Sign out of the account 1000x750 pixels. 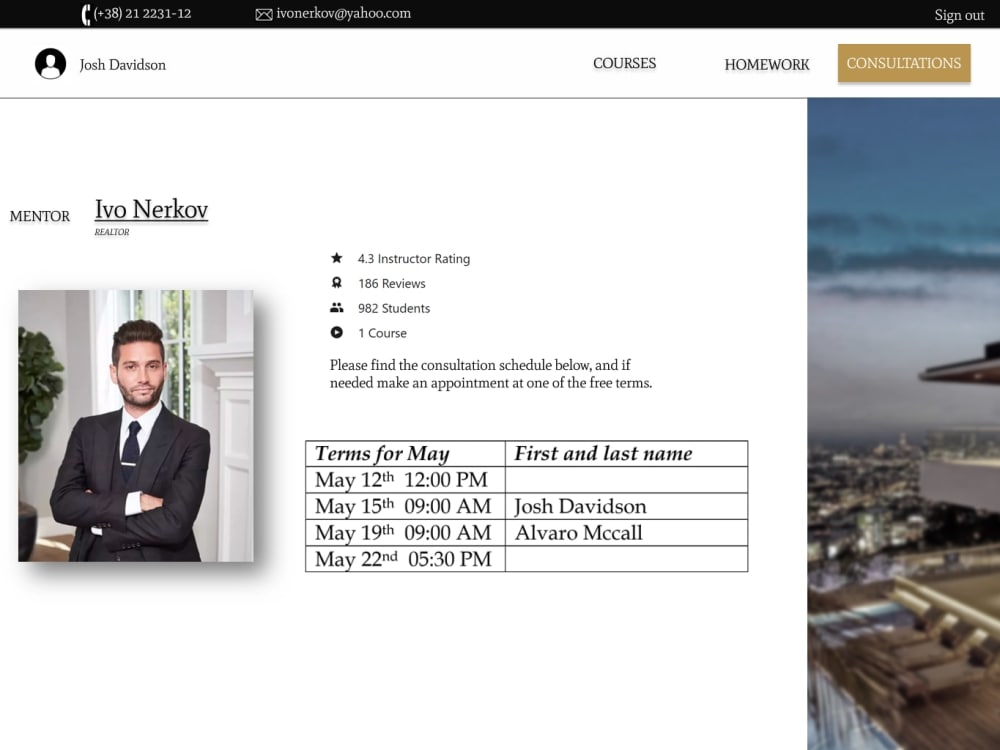[959, 15]
